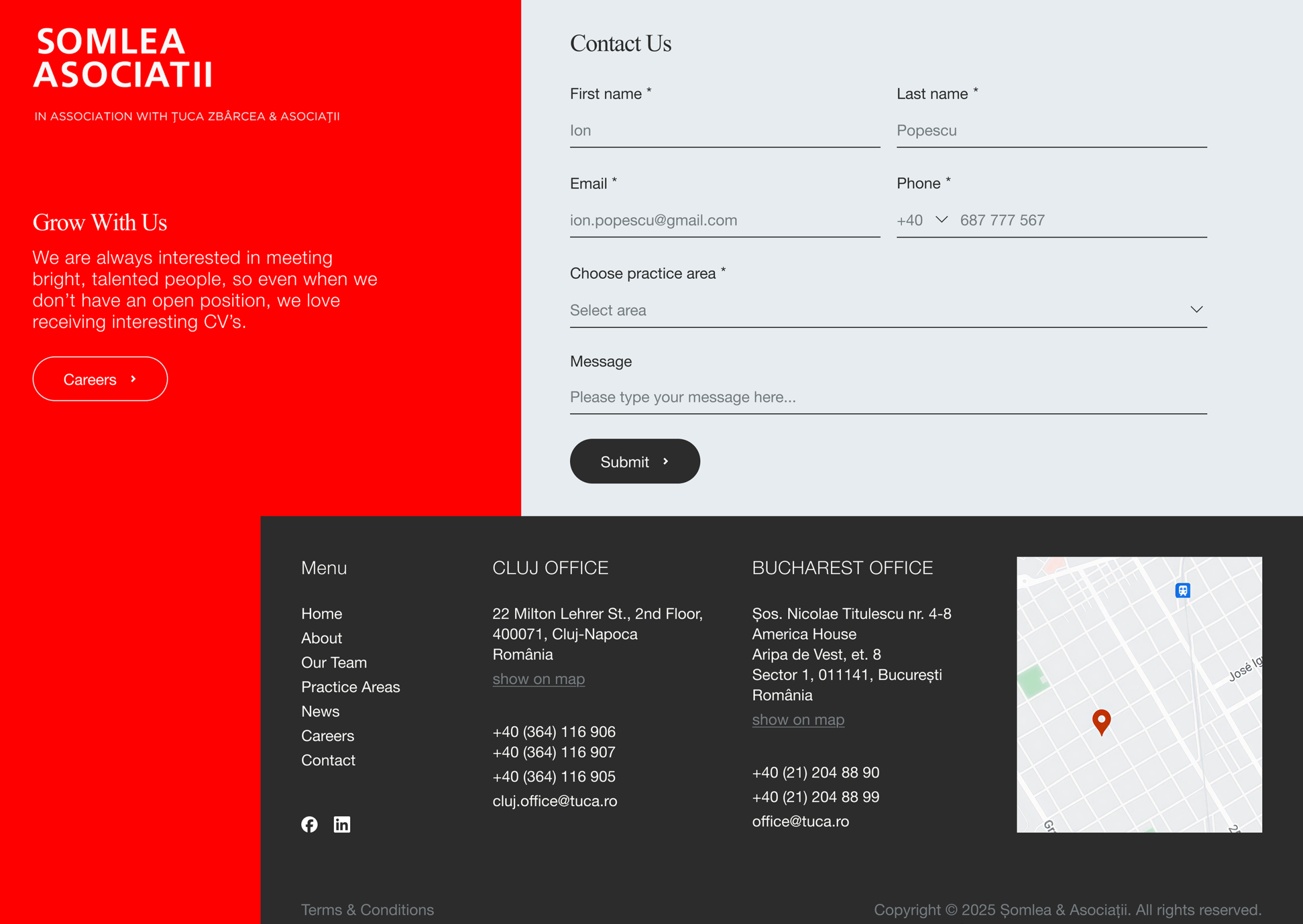
Task: Open Careers in footer menu
Action: tap(328, 736)
